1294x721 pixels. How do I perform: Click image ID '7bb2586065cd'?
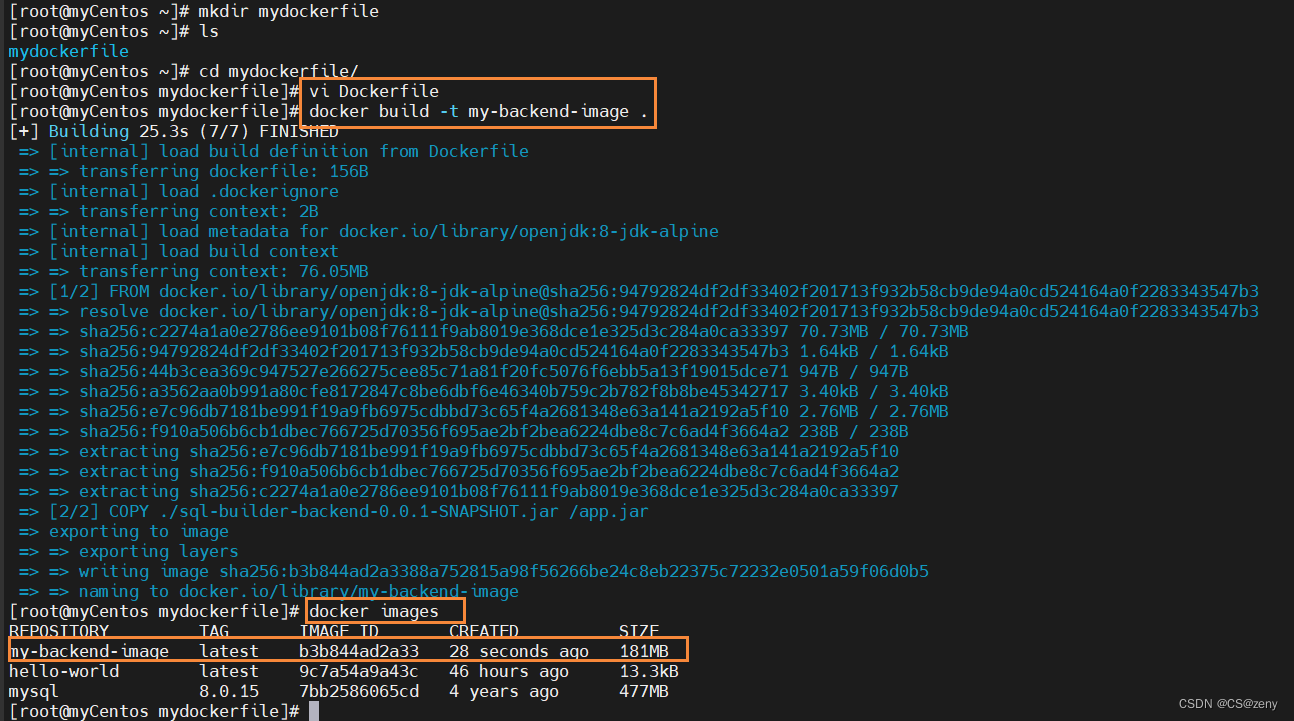[x=359, y=691]
